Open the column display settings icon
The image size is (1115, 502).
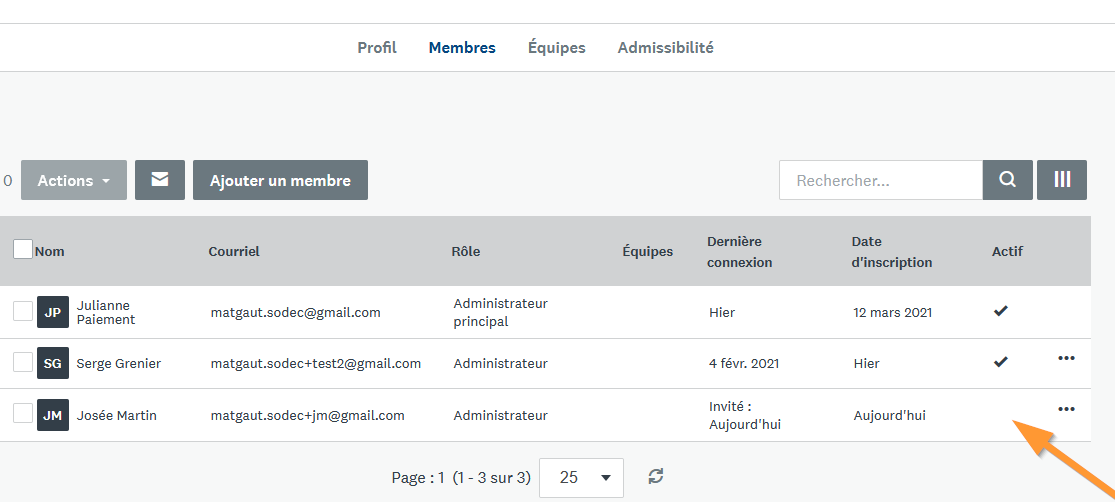point(1062,180)
